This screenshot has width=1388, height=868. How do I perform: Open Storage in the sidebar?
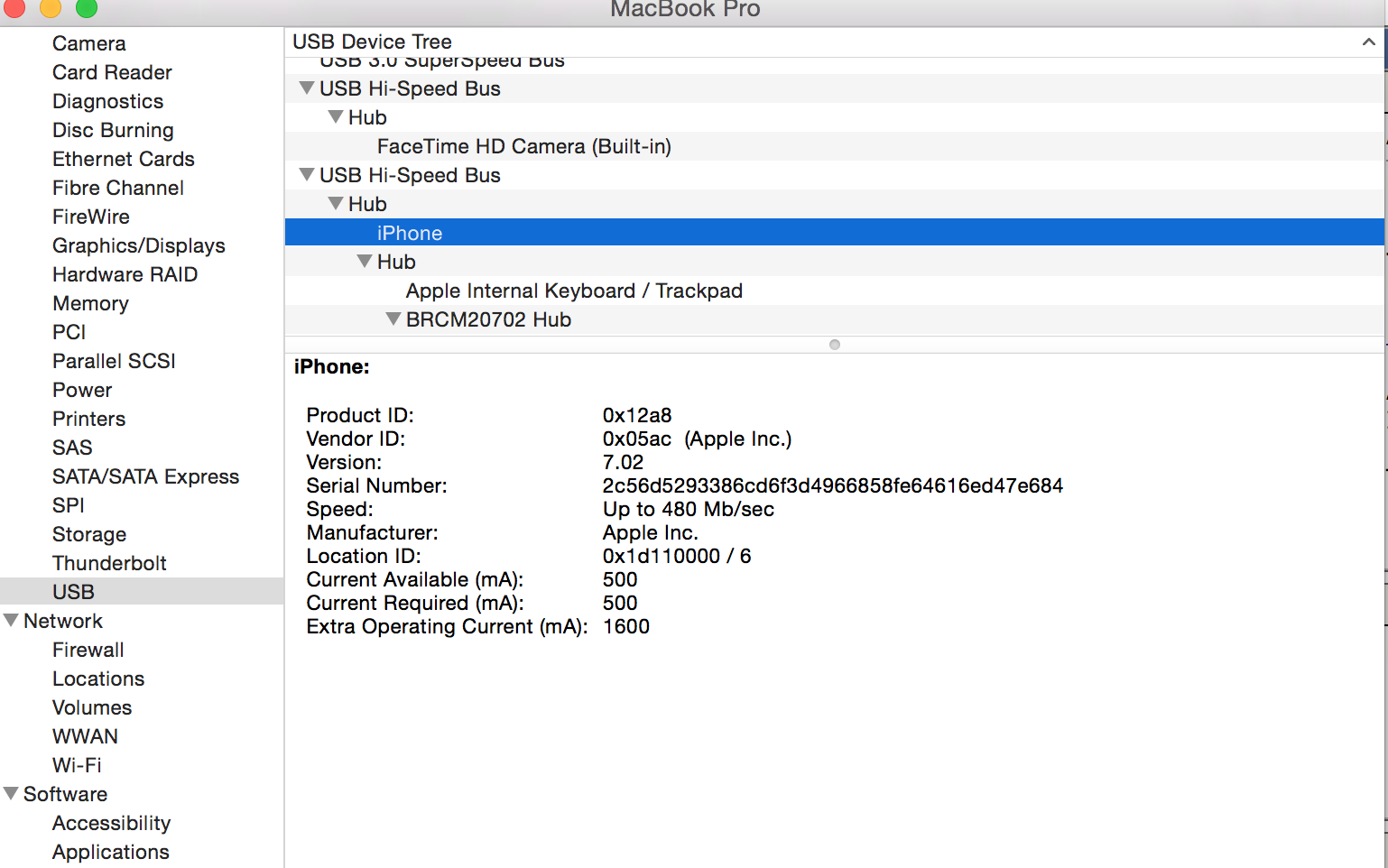(89, 534)
